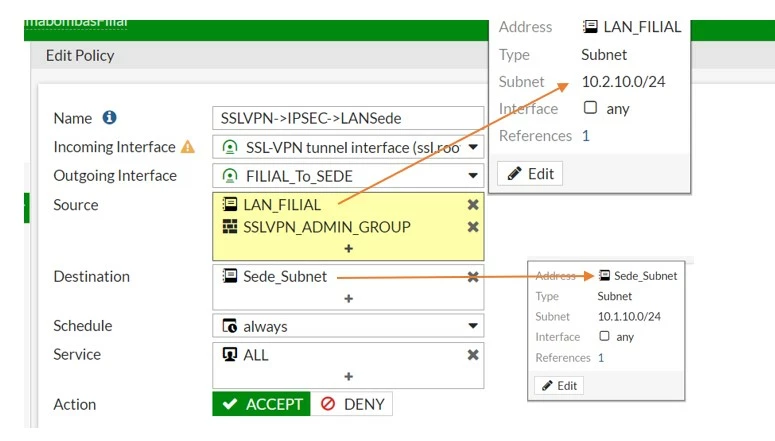Open the Incoming Interface dropdown
The height and width of the screenshot is (441, 775).
pyautogui.click(x=473, y=147)
